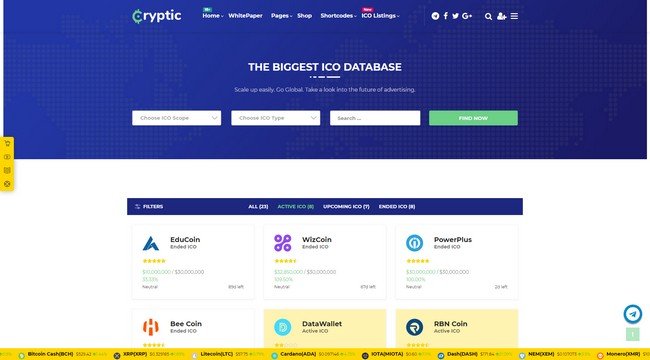Select the Shop menu item
650x360 pixels.
coord(304,16)
